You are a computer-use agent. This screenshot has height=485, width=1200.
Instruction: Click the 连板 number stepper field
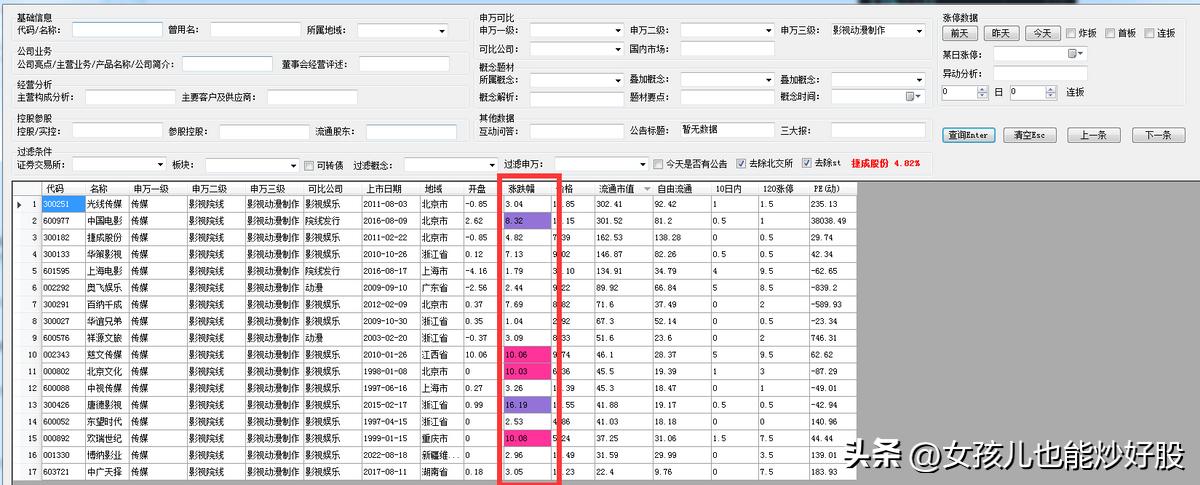(1033, 92)
